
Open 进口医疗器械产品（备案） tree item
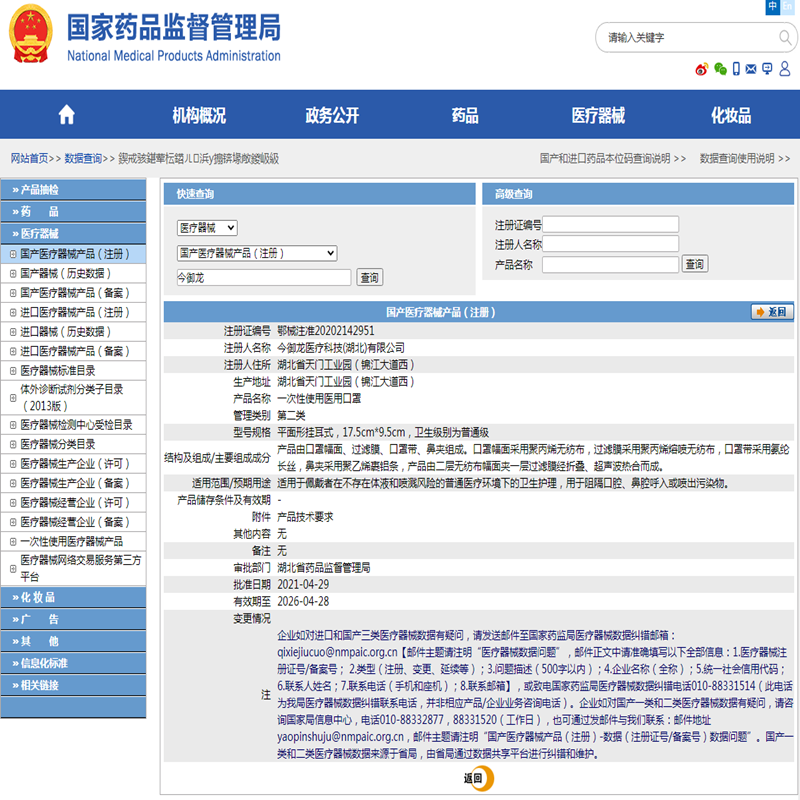pos(75,351)
